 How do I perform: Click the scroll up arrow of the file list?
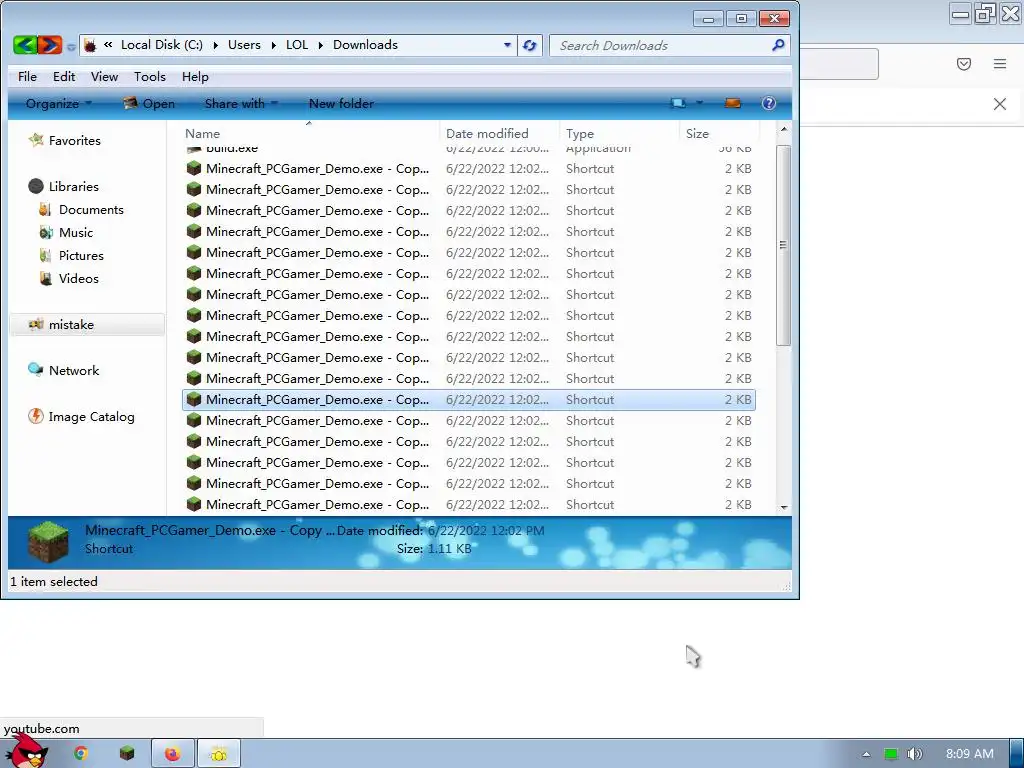tap(784, 130)
